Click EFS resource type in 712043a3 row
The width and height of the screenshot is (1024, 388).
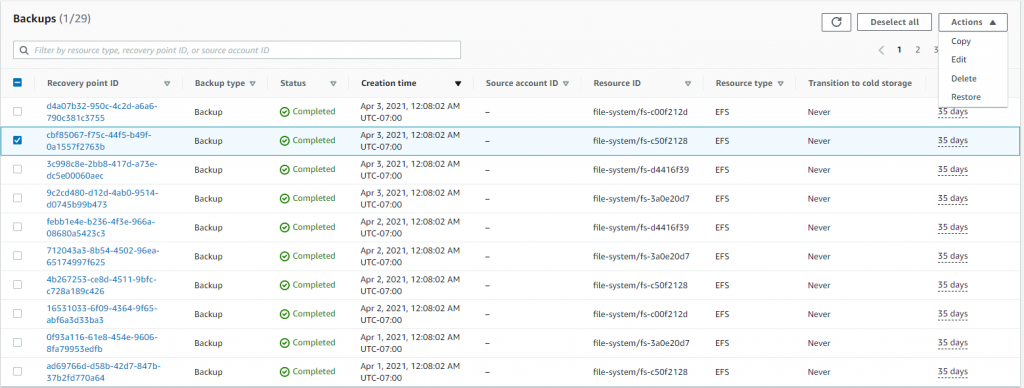(722, 256)
